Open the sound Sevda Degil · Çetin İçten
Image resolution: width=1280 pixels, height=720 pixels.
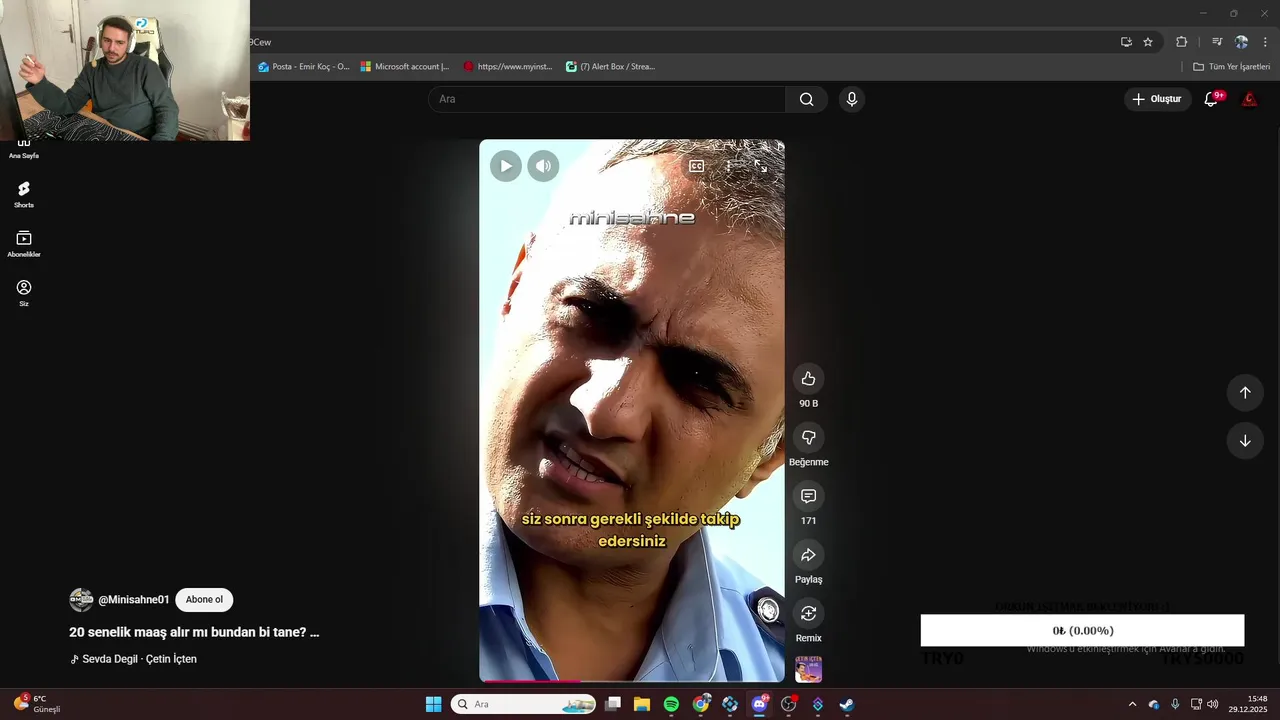(133, 659)
